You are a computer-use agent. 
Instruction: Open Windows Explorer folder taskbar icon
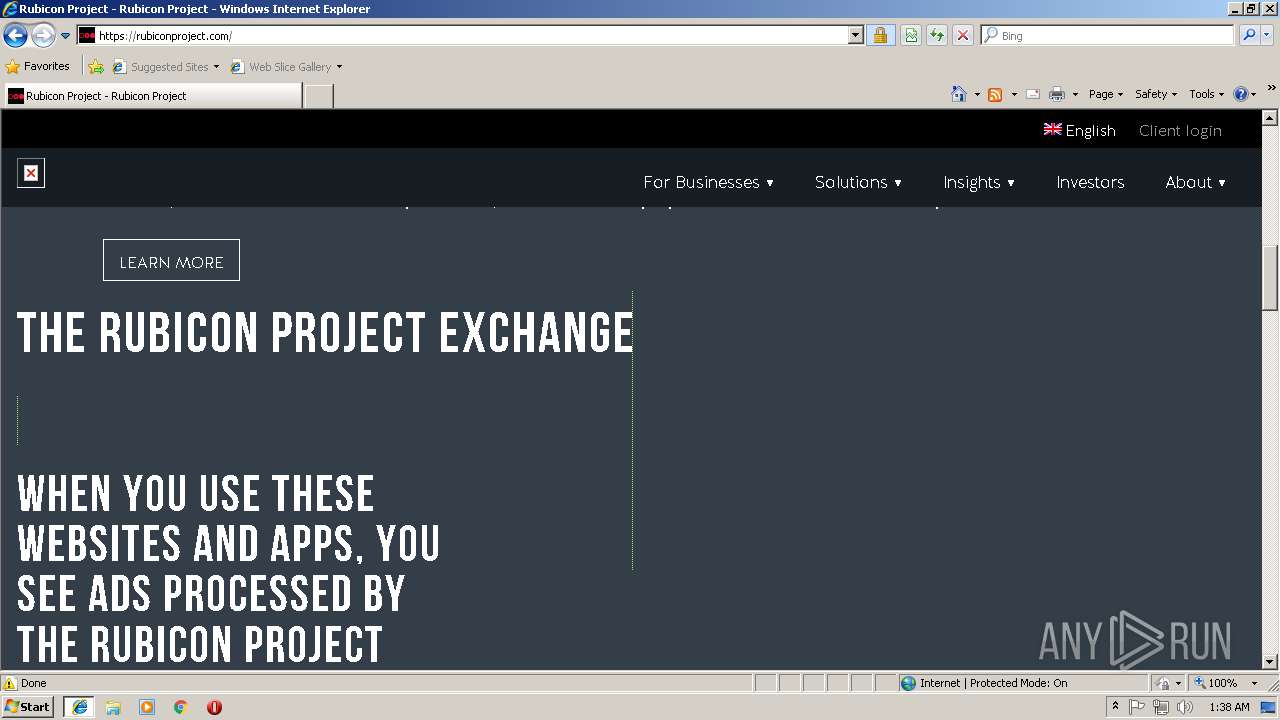tap(113, 707)
